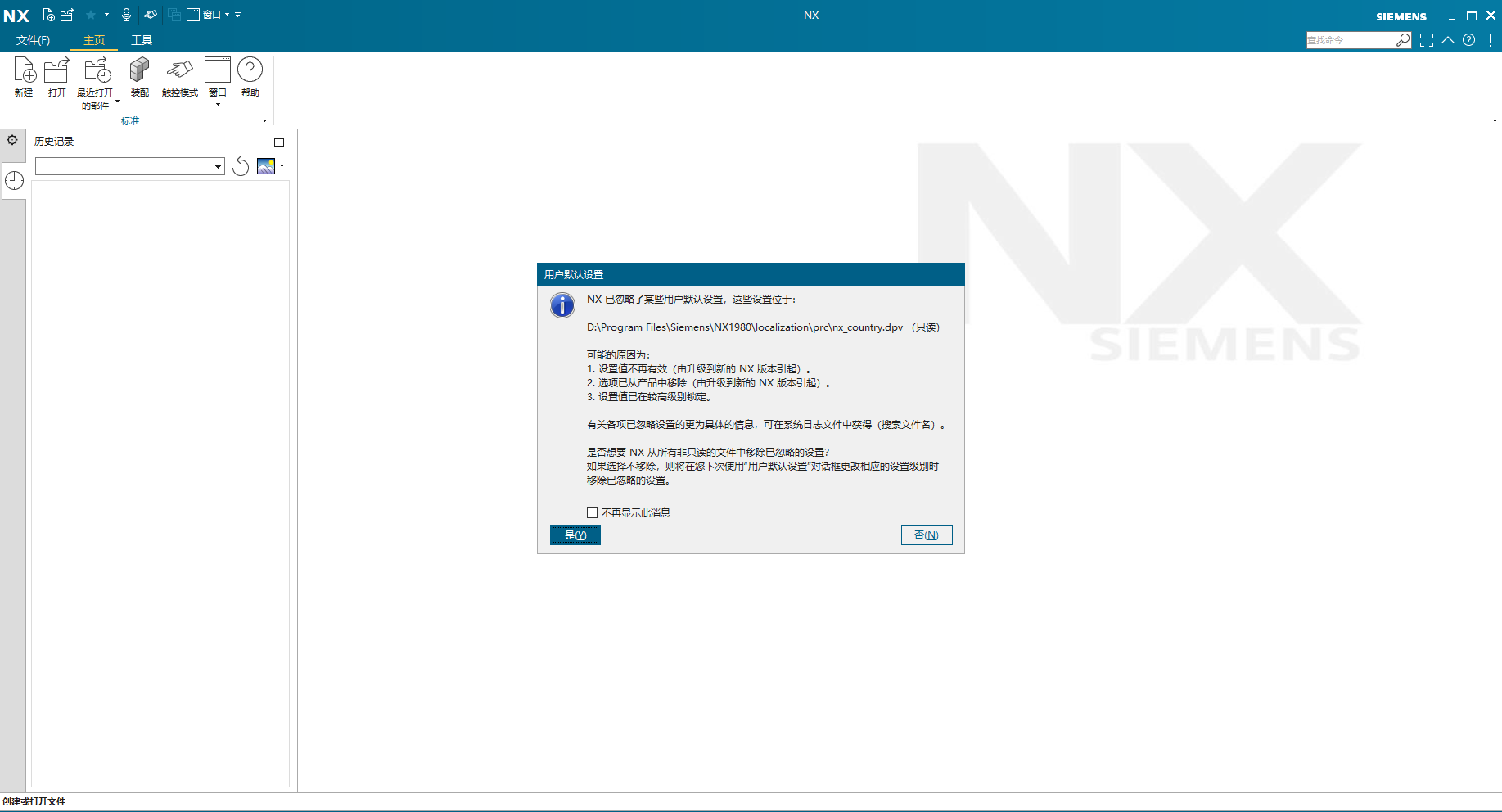
Task: Select the History clock icon in the sidebar
Action: point(14,180)
